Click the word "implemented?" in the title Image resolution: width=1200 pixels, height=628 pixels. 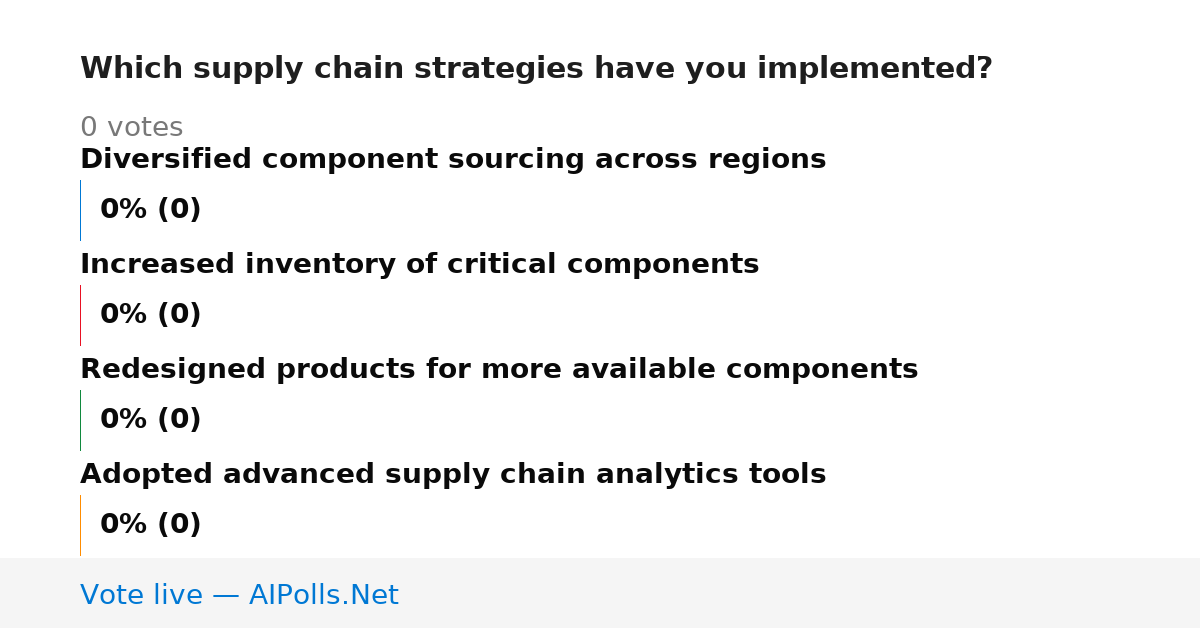(875, 69)
